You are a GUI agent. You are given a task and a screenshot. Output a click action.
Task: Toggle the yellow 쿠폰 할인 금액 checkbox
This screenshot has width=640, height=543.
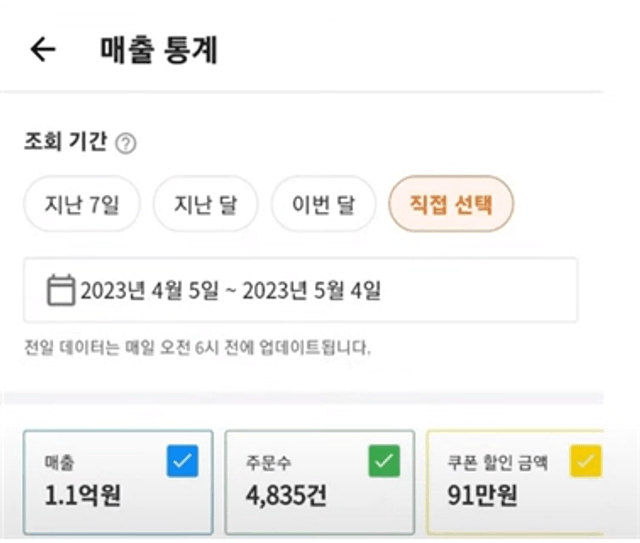[x=586, y=461]
